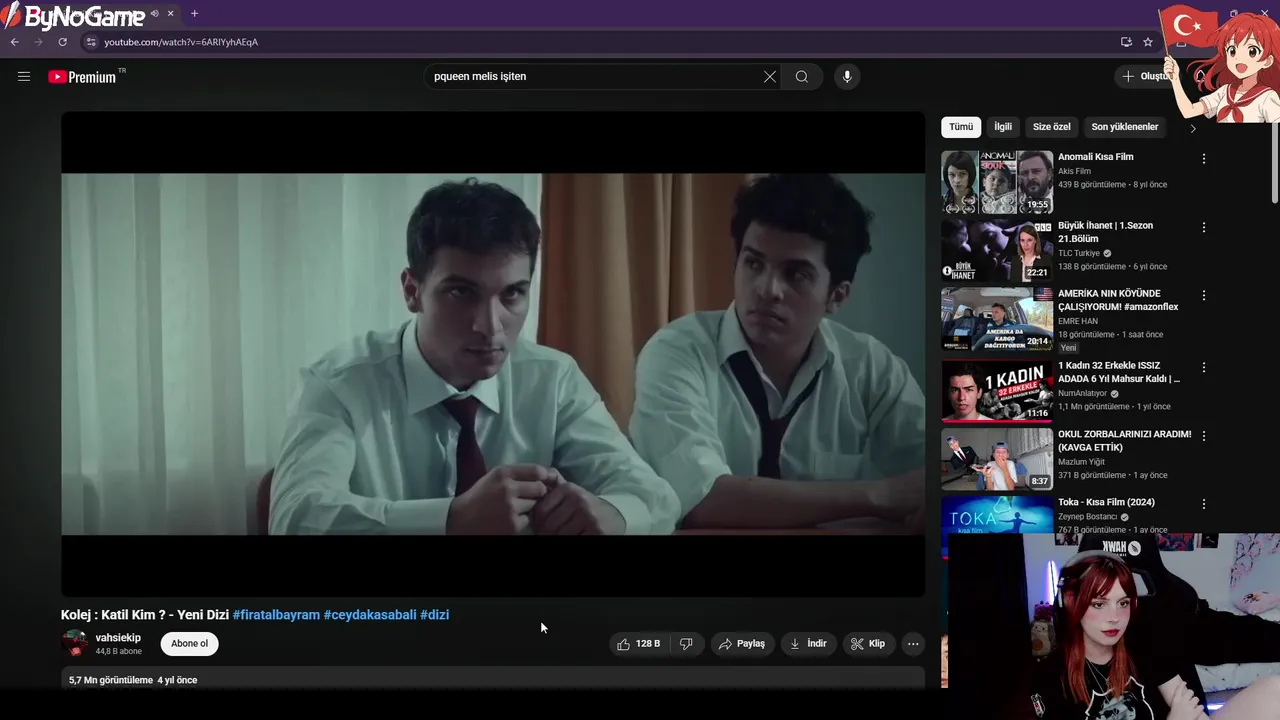Show more filter chips with right chevron

coord(1192,128)
